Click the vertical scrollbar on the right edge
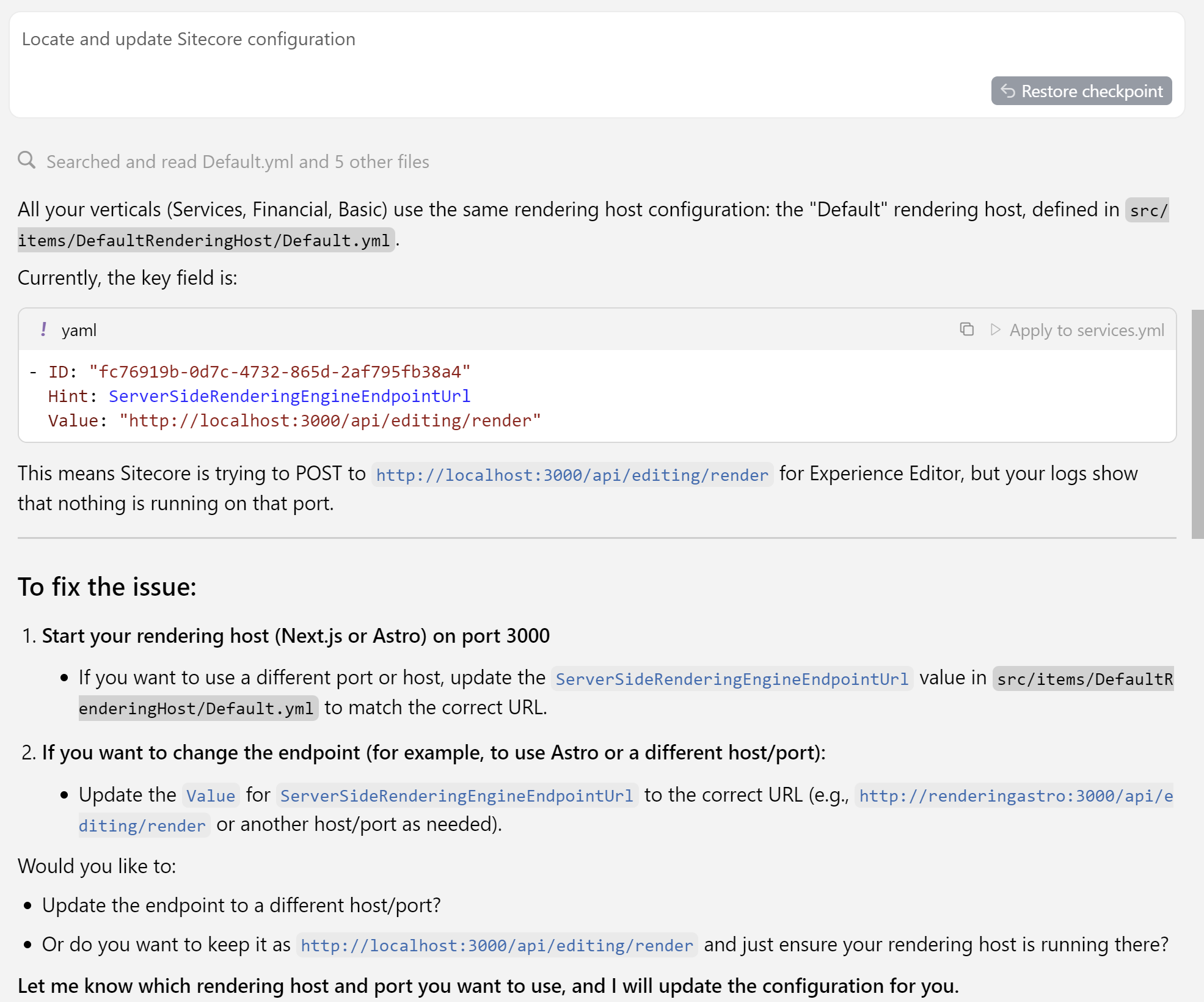The height and width of the screenshot is (1002, 1204). click(x=1196, y=415)
